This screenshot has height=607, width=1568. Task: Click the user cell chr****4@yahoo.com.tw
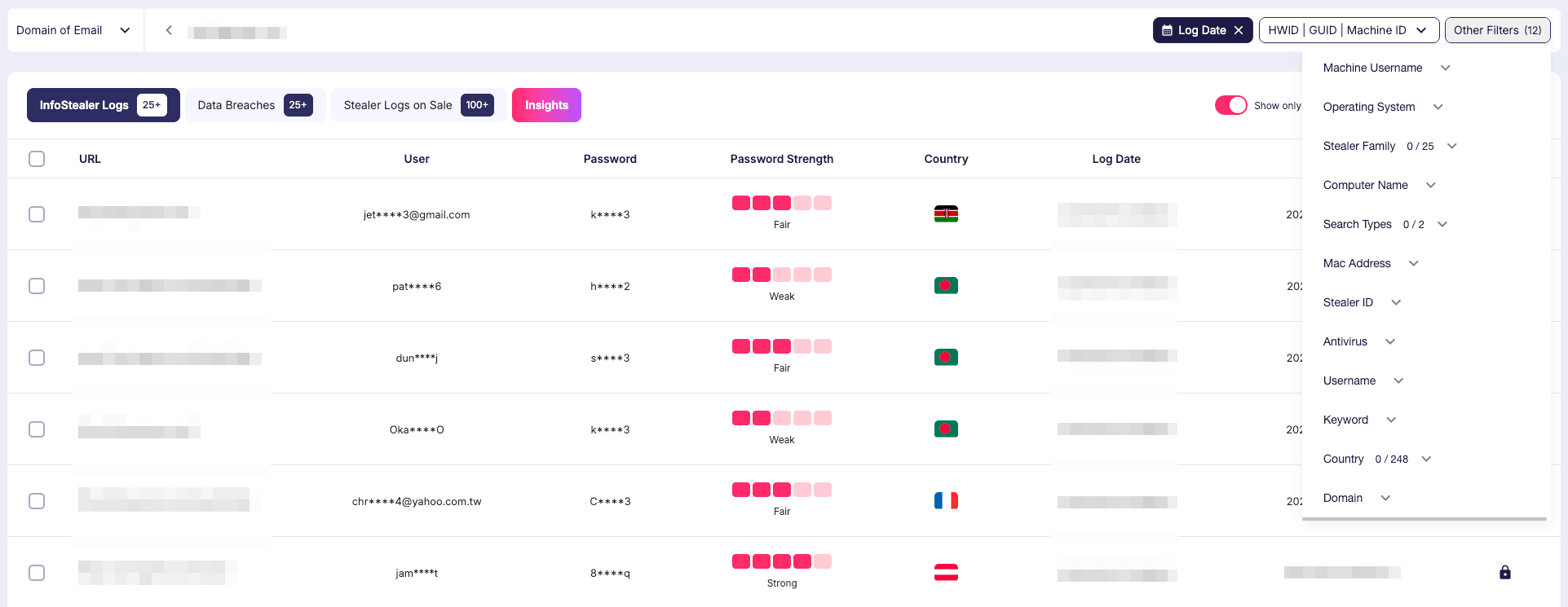(x=417, y=502)
